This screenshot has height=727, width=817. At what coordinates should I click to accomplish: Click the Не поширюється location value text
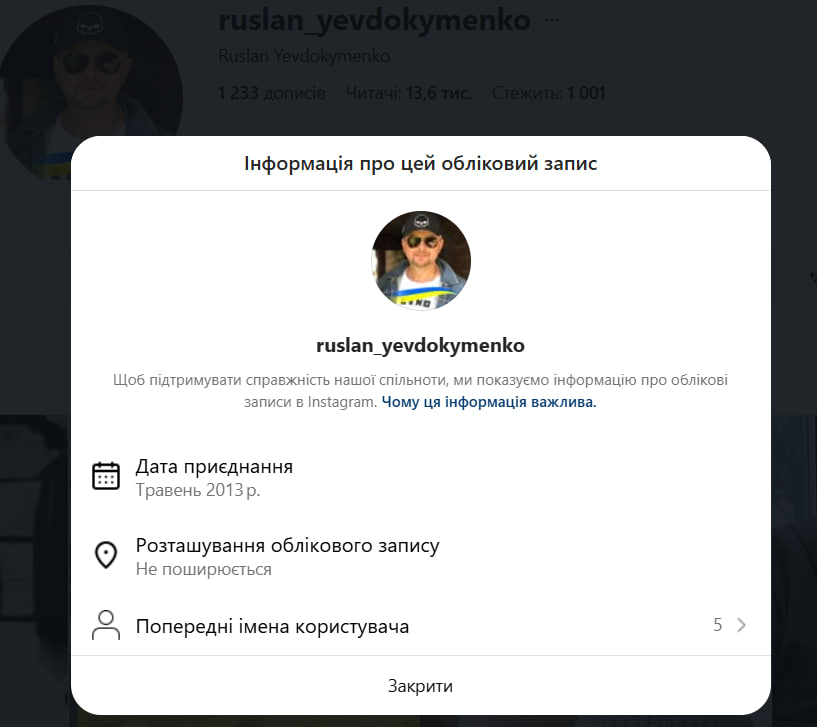[204, 570]
